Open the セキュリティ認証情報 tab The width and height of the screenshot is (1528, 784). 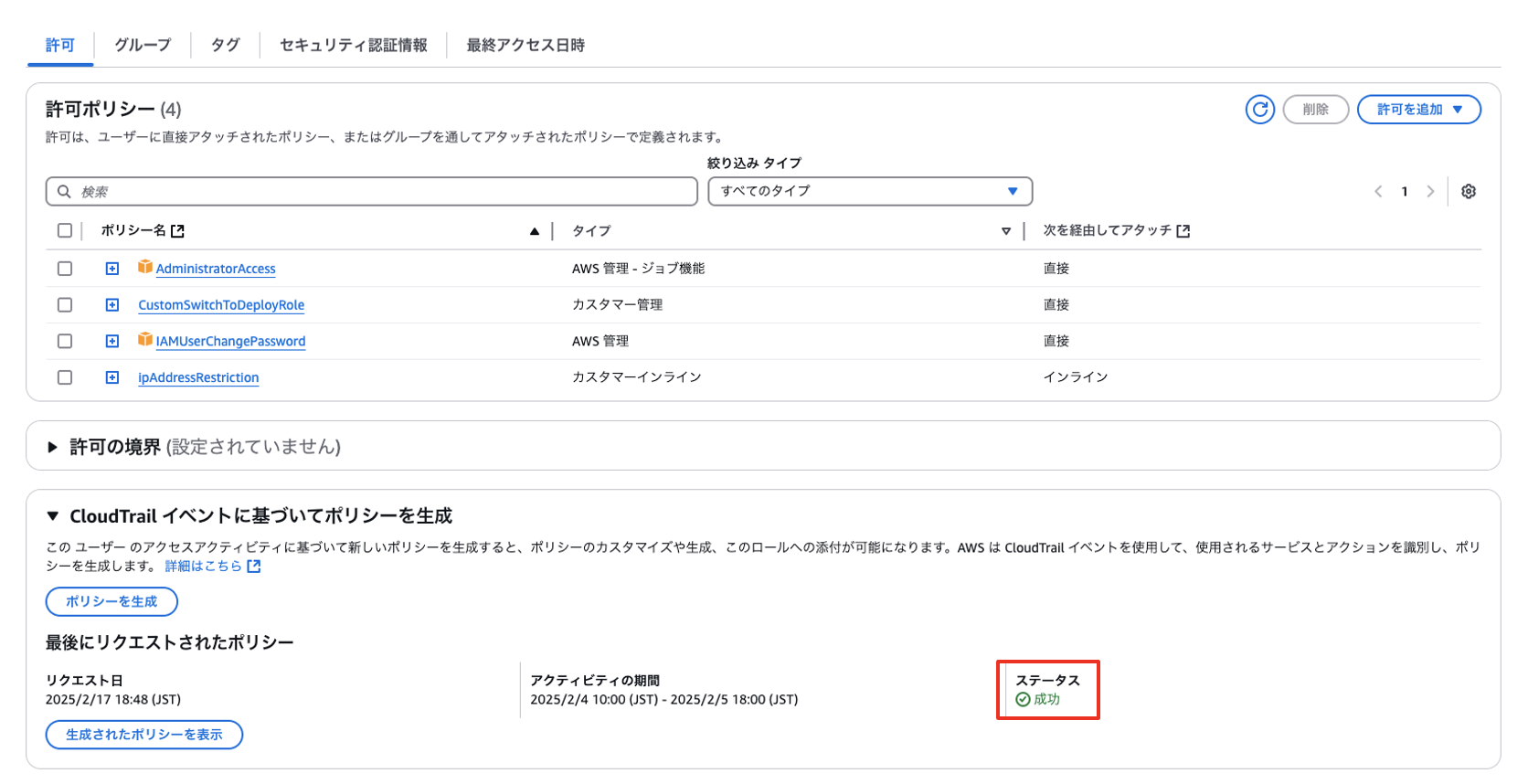tap(353, 45)
